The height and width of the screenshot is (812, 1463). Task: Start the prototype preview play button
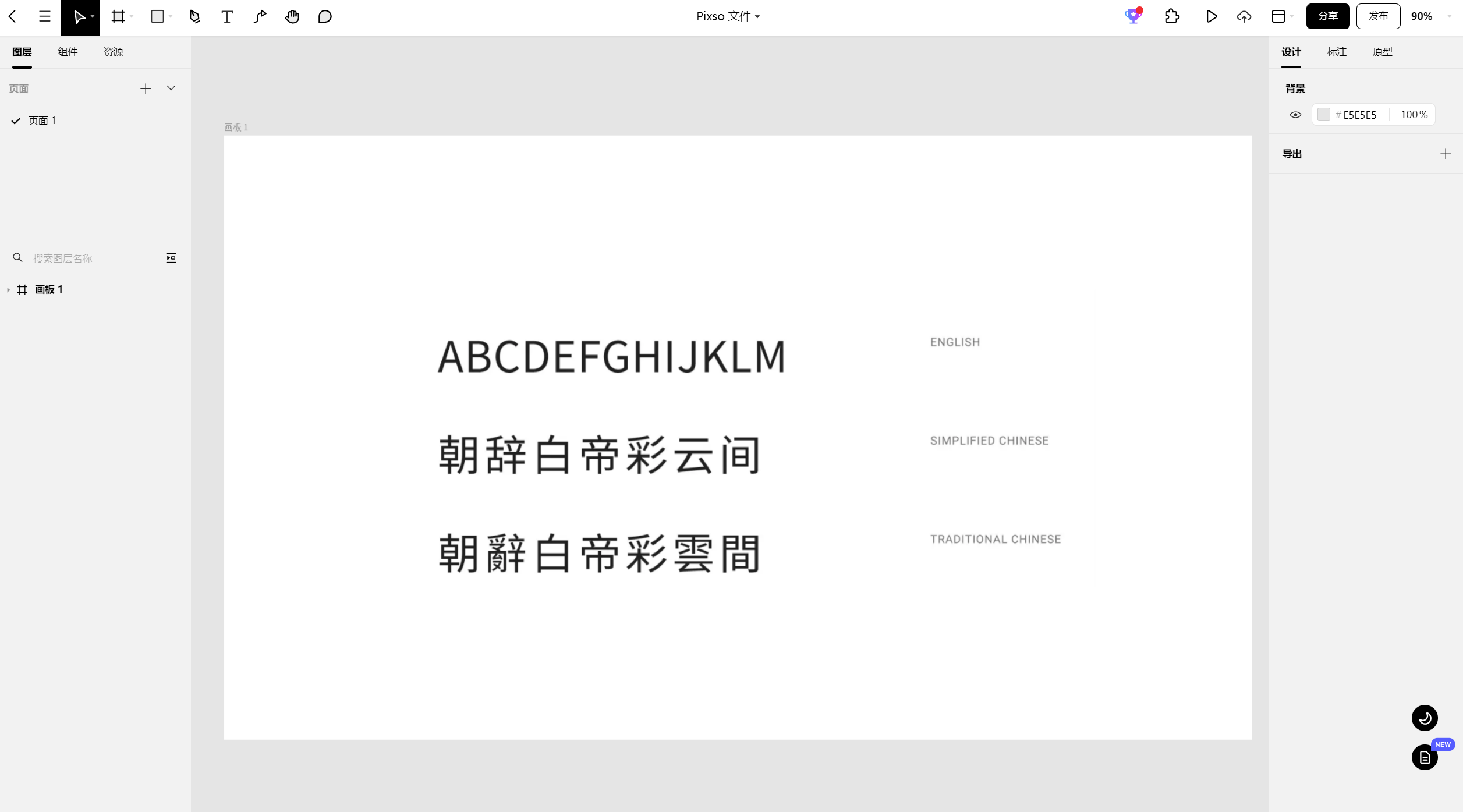click(x=1212, y=16)
